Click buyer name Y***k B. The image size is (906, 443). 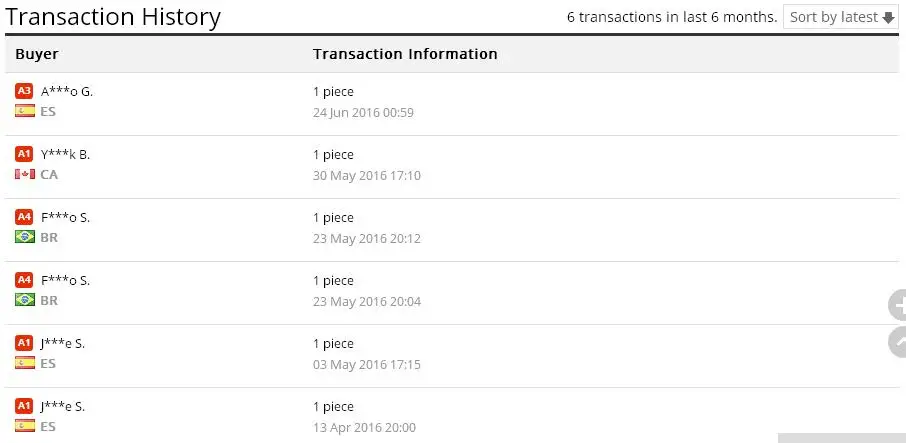(65, 154)
